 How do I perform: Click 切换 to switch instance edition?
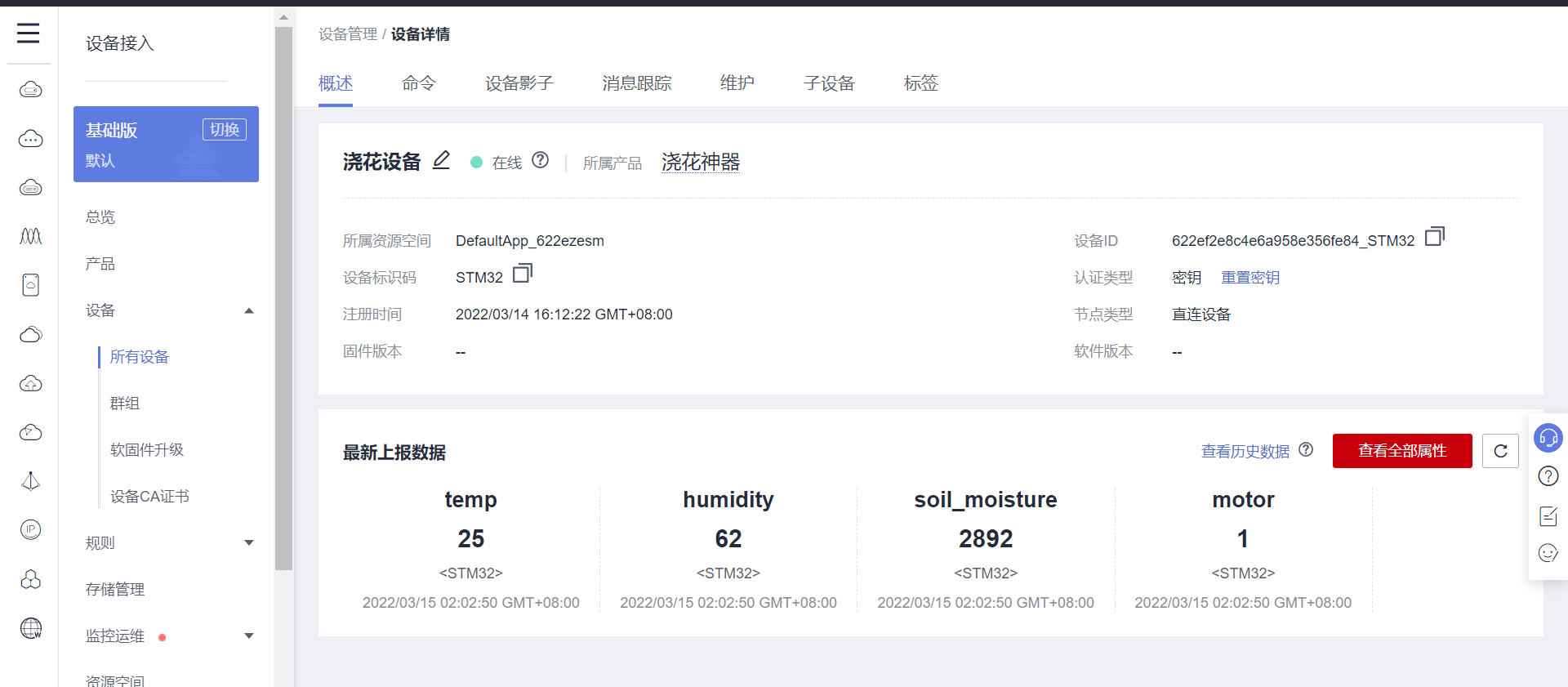click(x=225, y=129)
